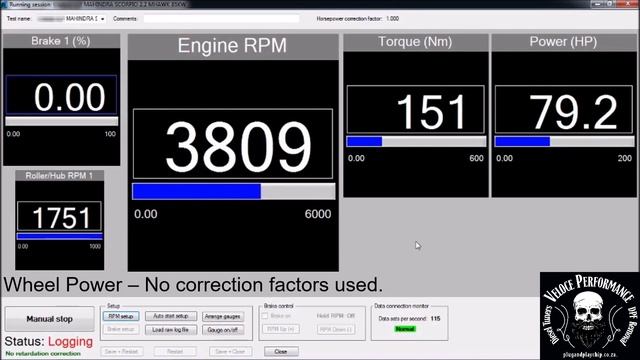Minimize the Running session window
Viewport: 640px width, 360px height.
[597, 4]
